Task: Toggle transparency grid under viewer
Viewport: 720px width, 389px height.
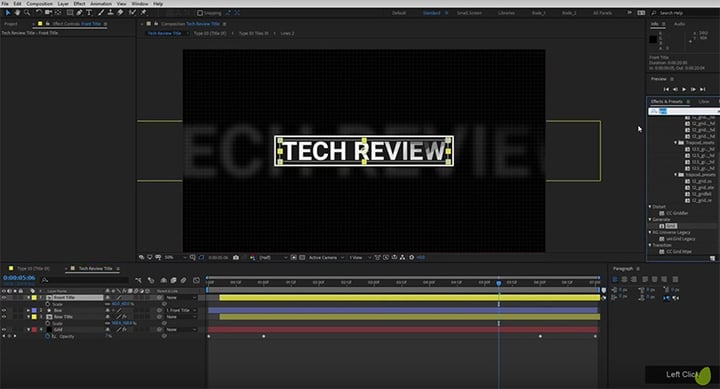Action: click(x=302, y=258)
